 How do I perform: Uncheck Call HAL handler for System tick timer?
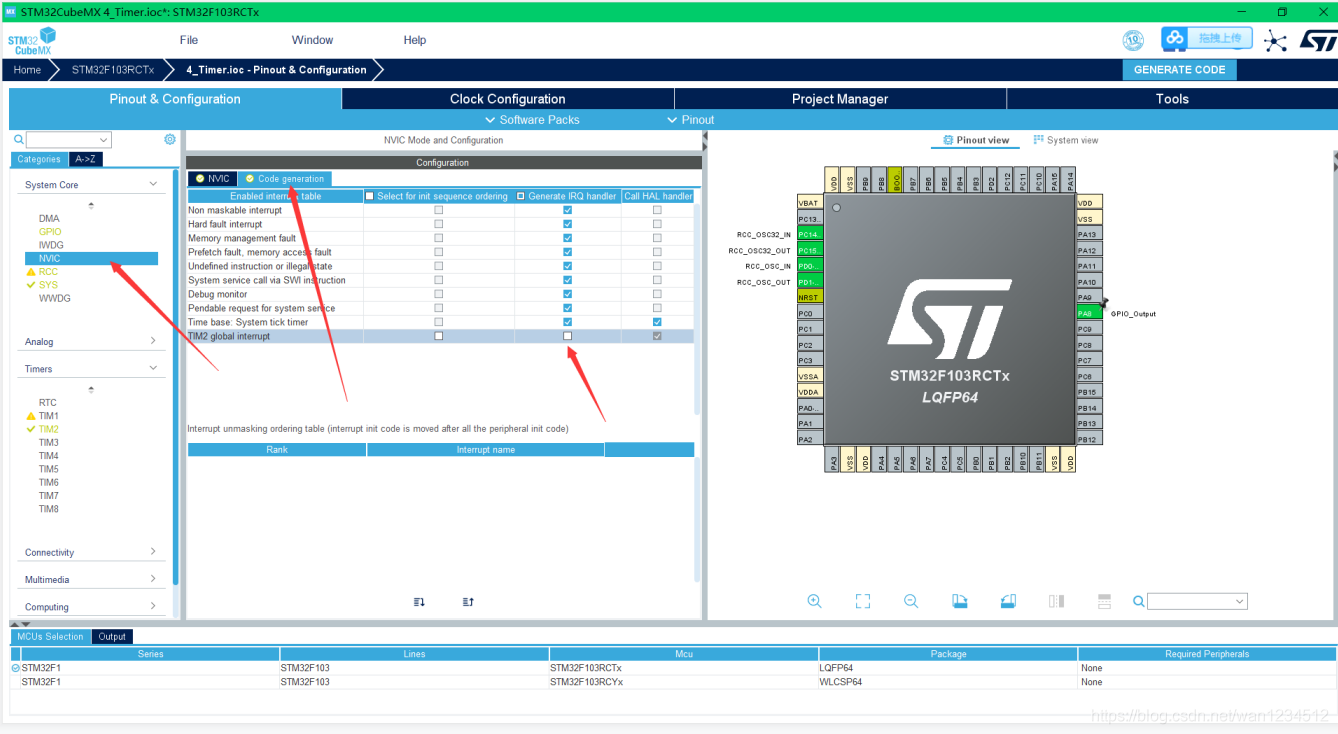657,322
